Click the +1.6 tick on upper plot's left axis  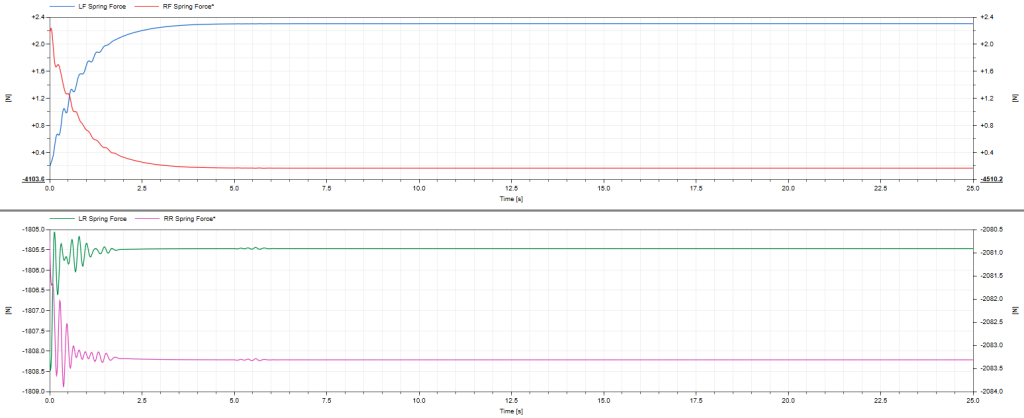pos(38,71)
